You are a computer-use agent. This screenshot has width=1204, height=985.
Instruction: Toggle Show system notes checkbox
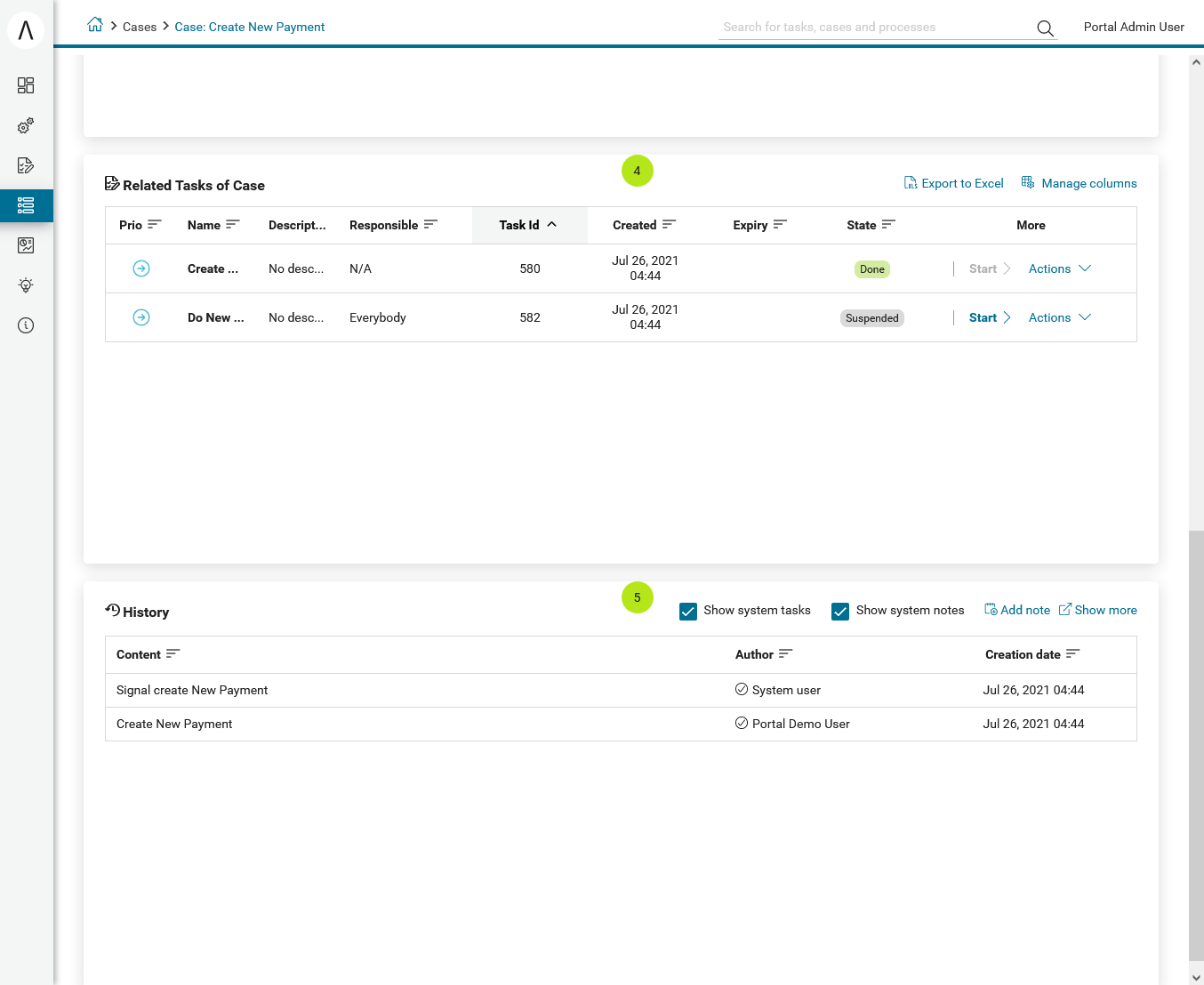(840, 612)
